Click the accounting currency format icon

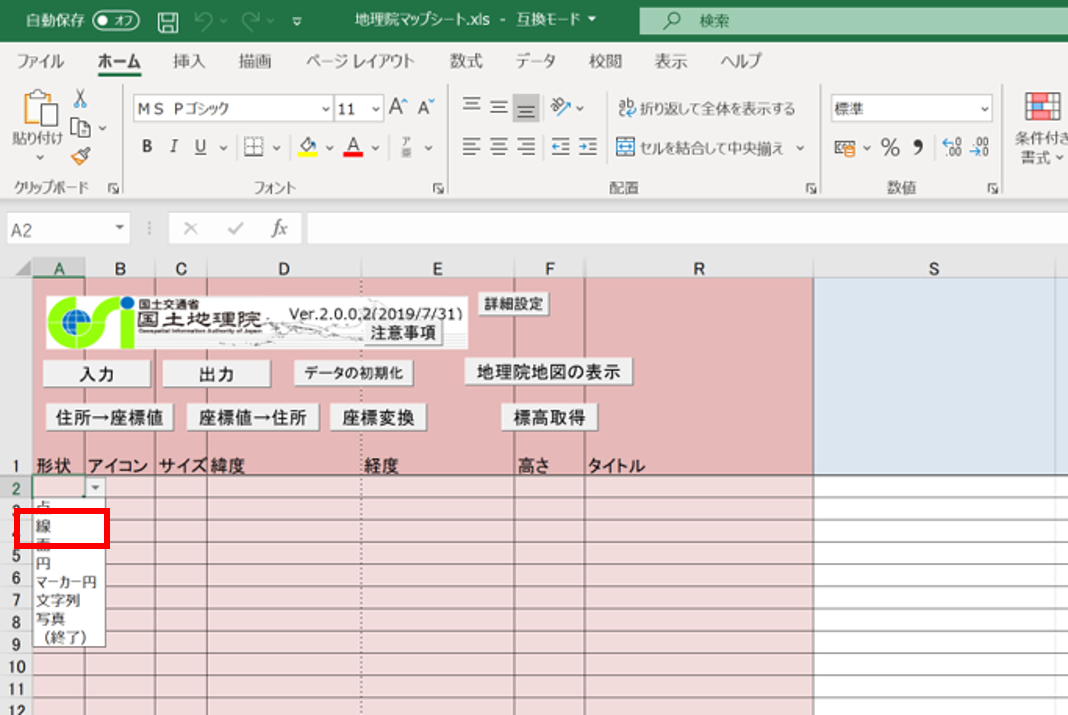(x=845, y=147)
